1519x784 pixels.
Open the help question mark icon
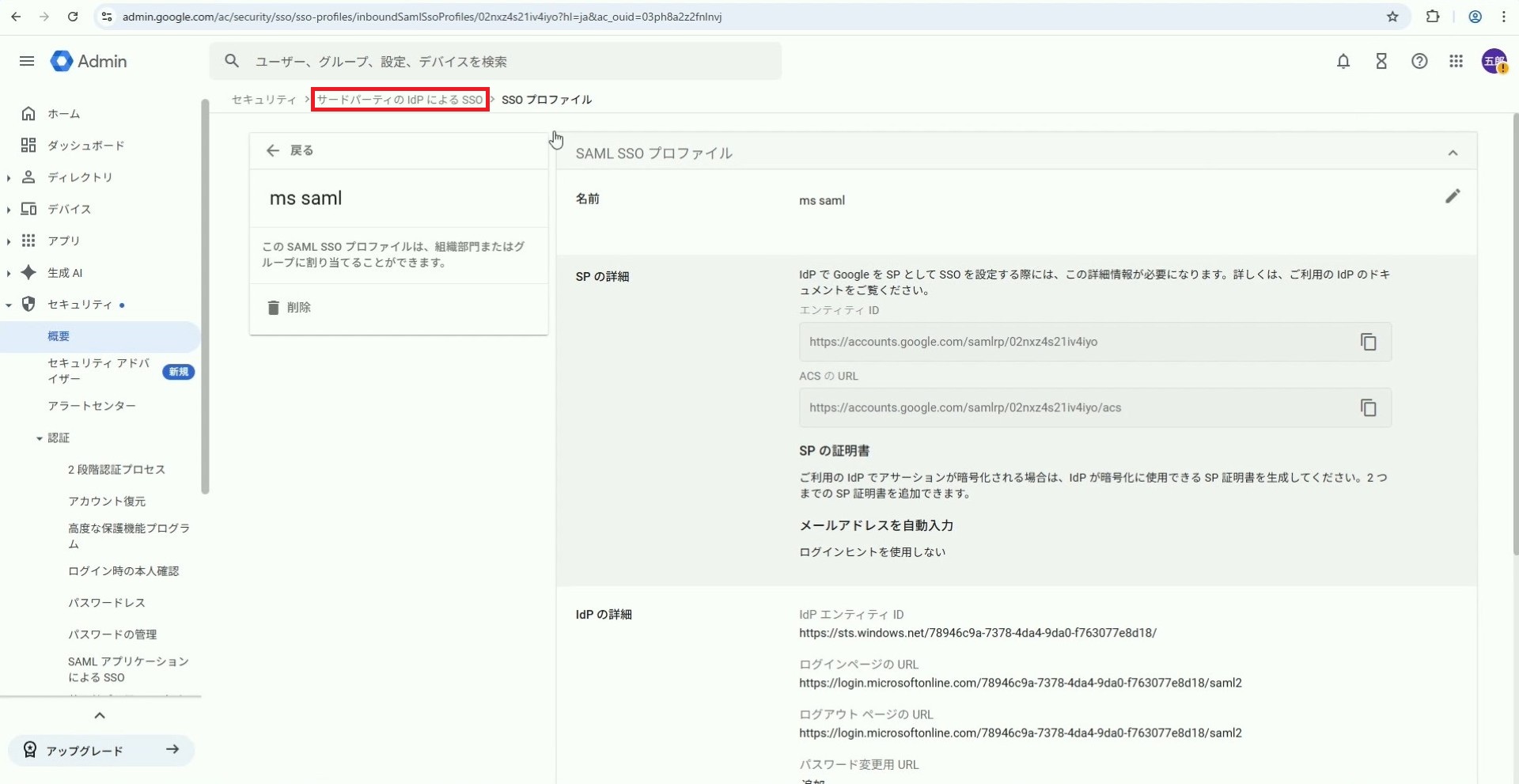click(x=1419, y=61)
